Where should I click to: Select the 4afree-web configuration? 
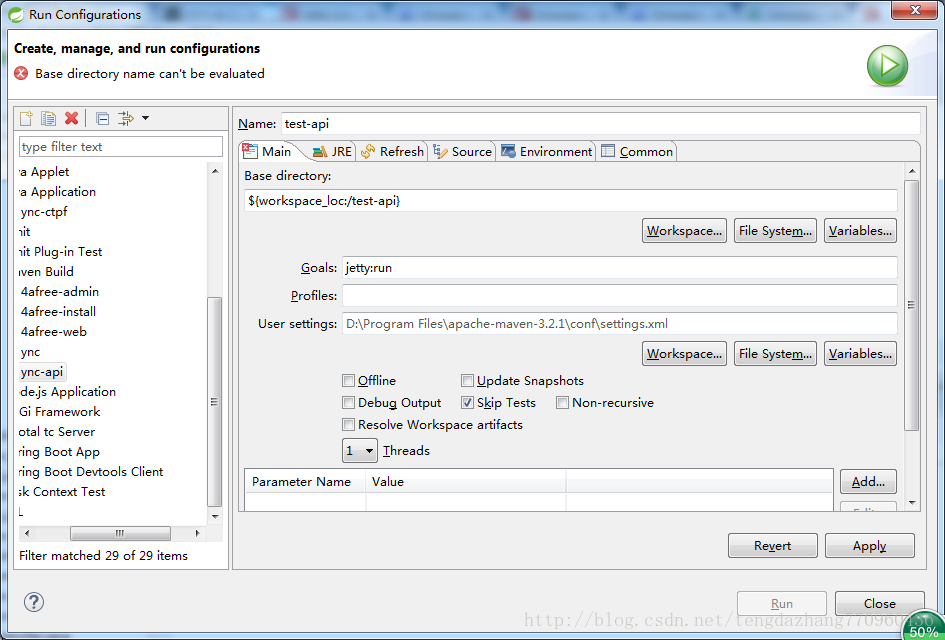click(x=54, y=331)
